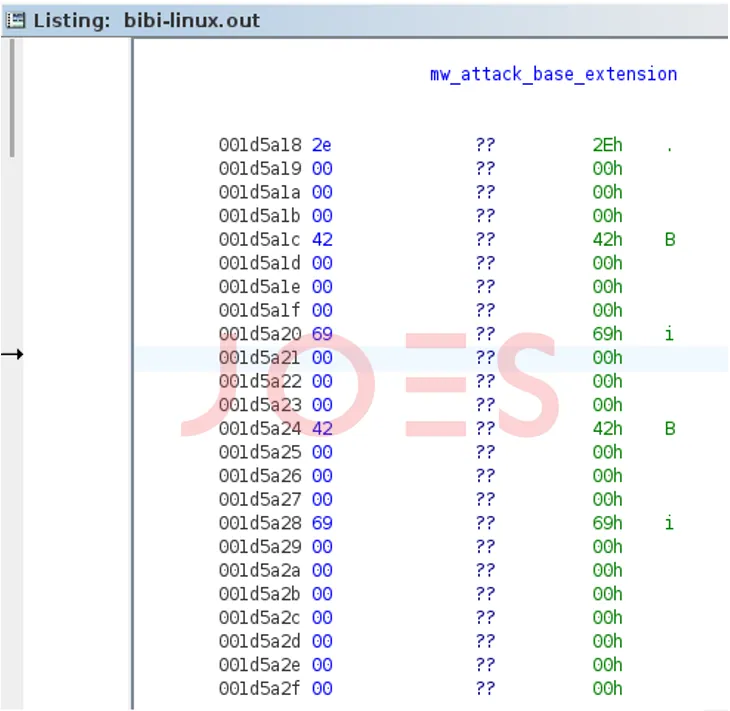This screenshot has width=730, height=711.
Task: Select the highlighted address 001d5a21
Action: point(260,358)
